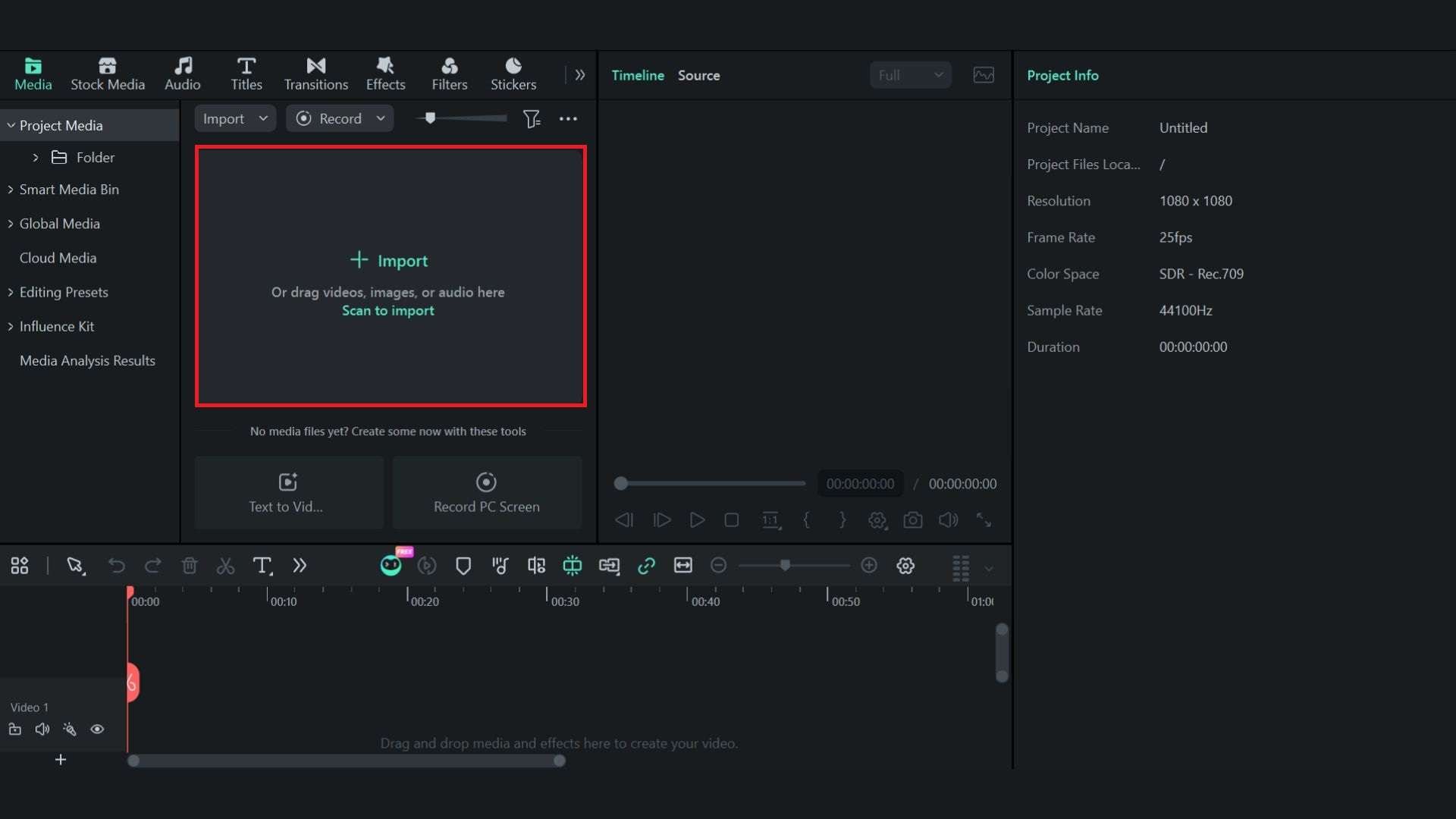Open timeline settings gear
The width and height of the screenshot is (1456, 819).
[905, 566]
